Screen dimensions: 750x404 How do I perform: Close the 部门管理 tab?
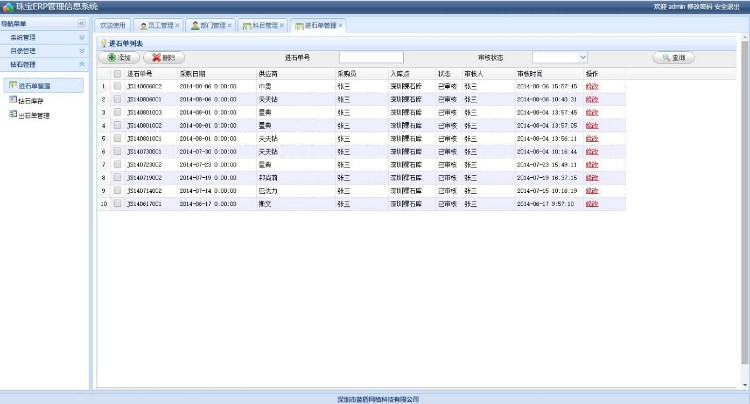[230, 25]
